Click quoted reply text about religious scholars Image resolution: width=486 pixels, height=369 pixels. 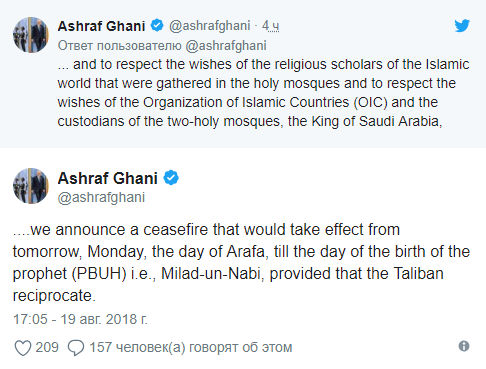(263, 93)
